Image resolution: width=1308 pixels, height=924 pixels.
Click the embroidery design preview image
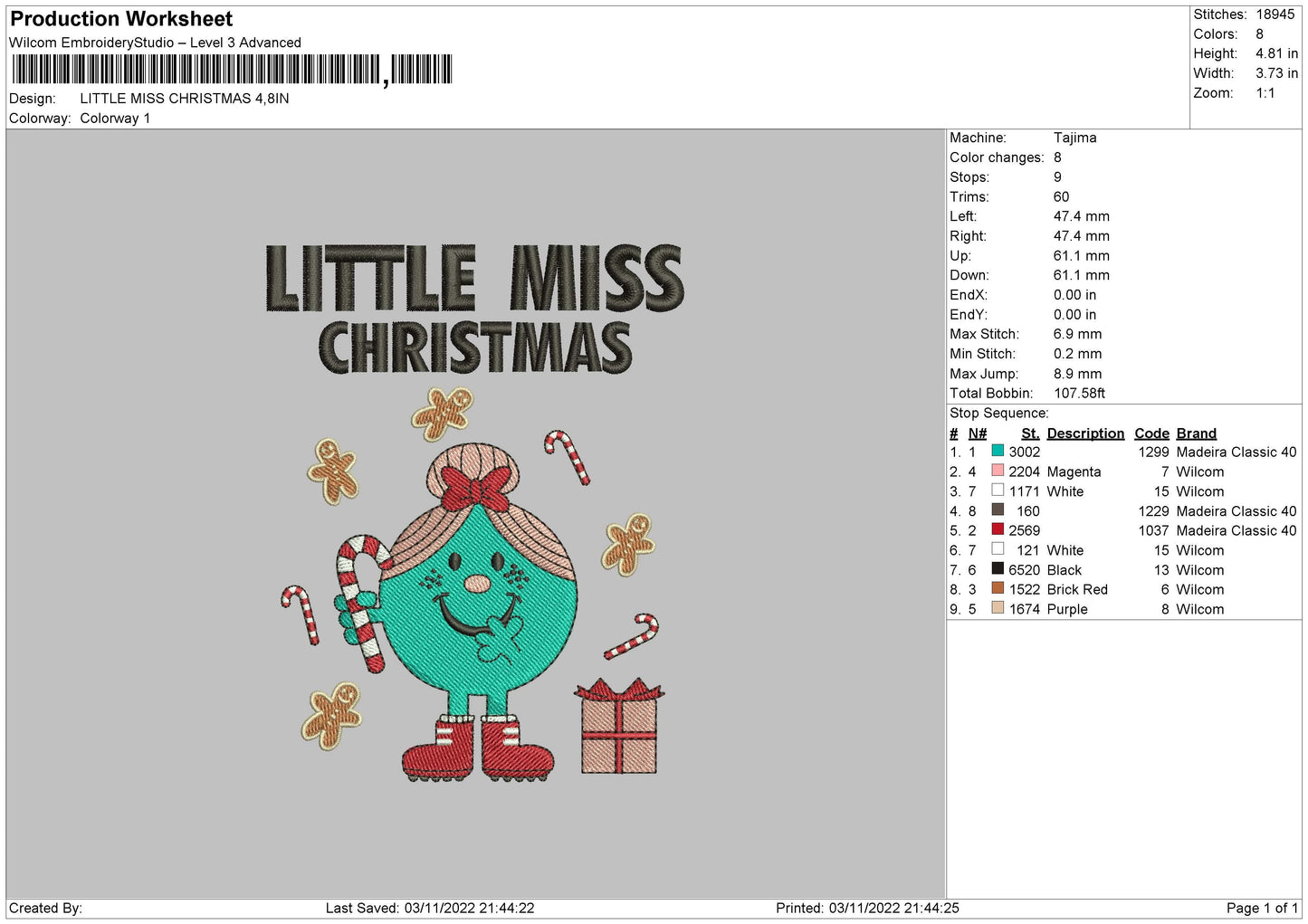475,513
